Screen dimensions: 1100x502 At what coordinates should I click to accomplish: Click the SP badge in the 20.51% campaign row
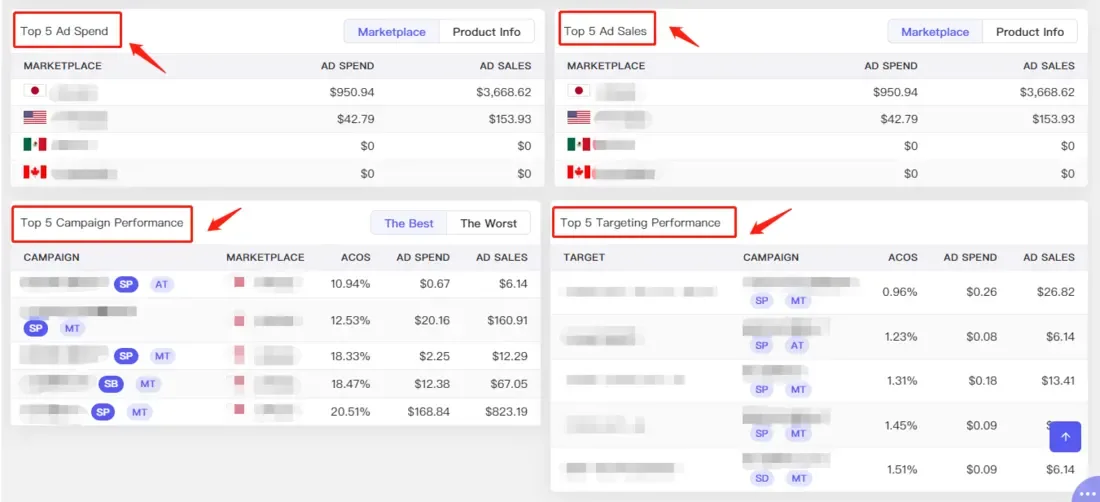[x=103, y=412]
